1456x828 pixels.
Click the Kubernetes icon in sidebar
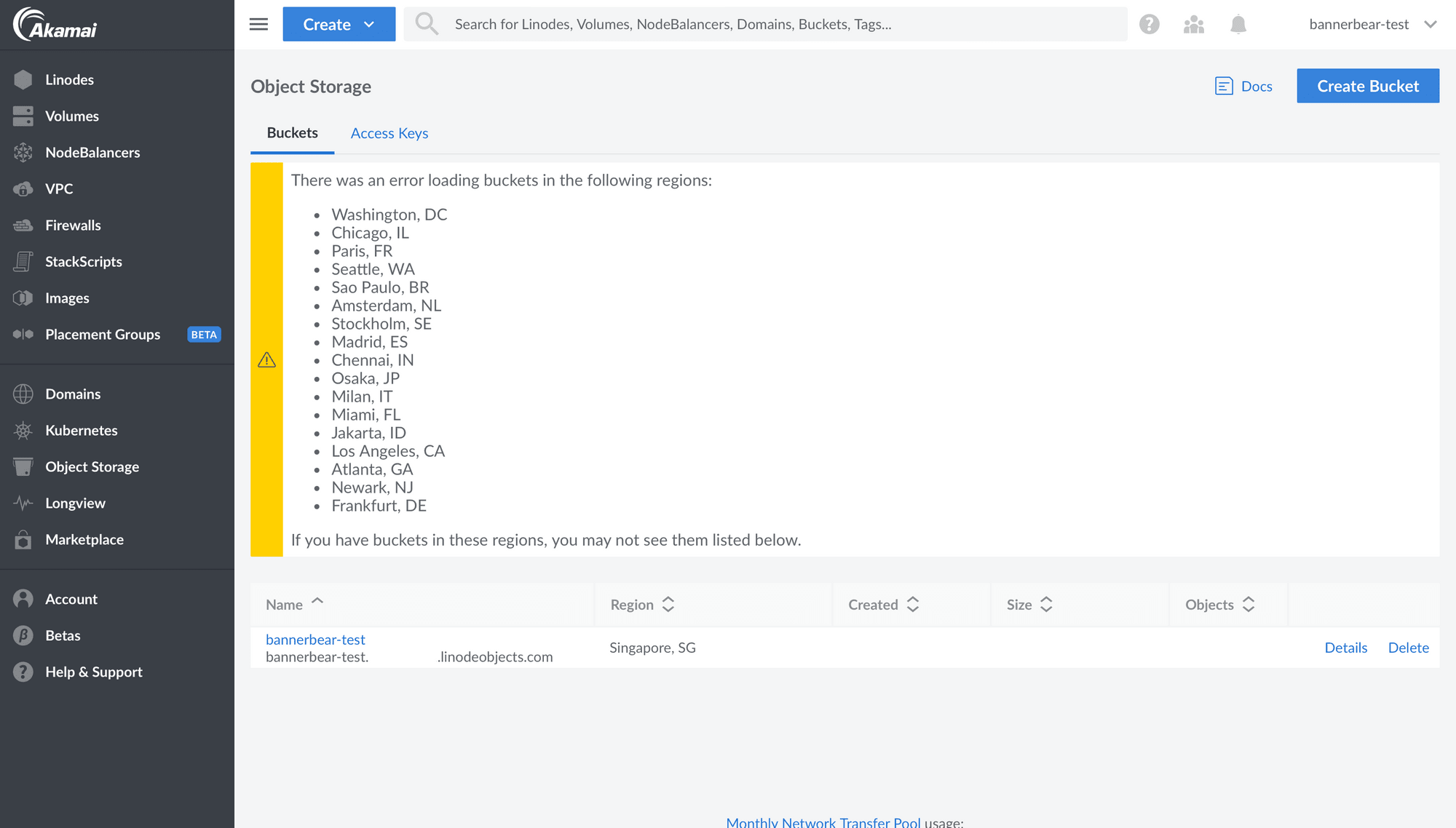[x=24, y=429]
